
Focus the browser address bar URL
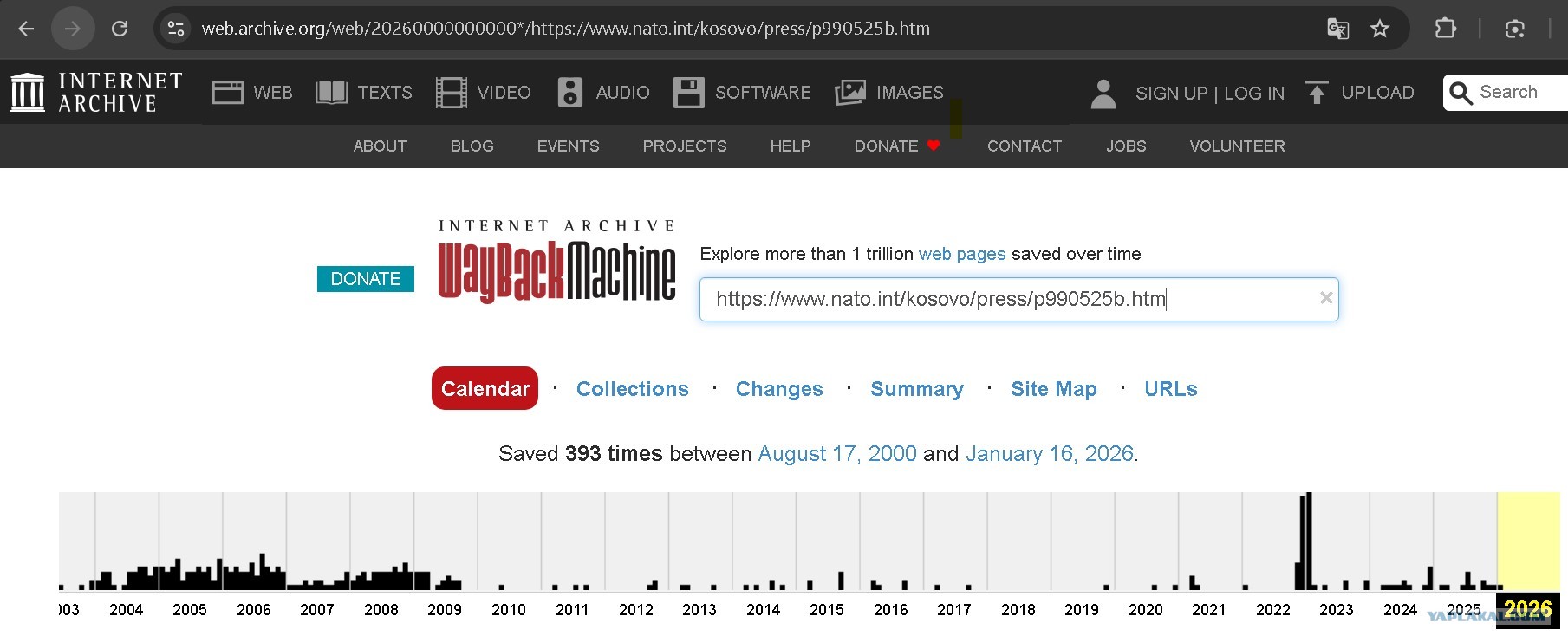565,29
